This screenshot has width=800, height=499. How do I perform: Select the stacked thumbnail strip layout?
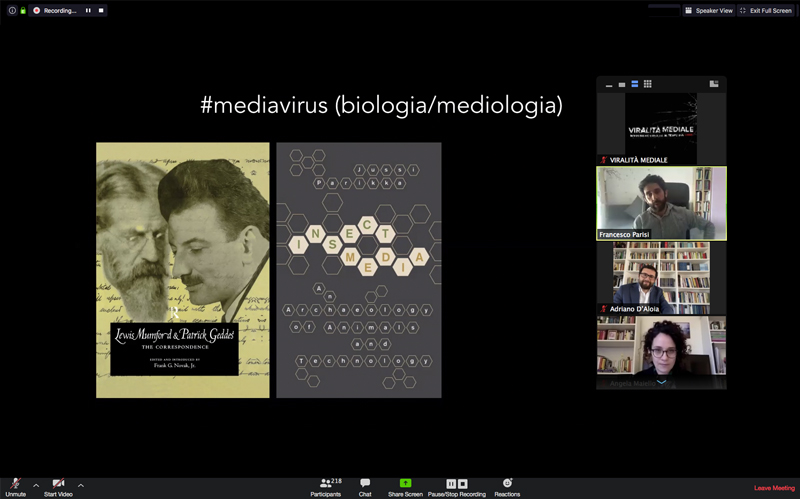(x=635, y=84)
